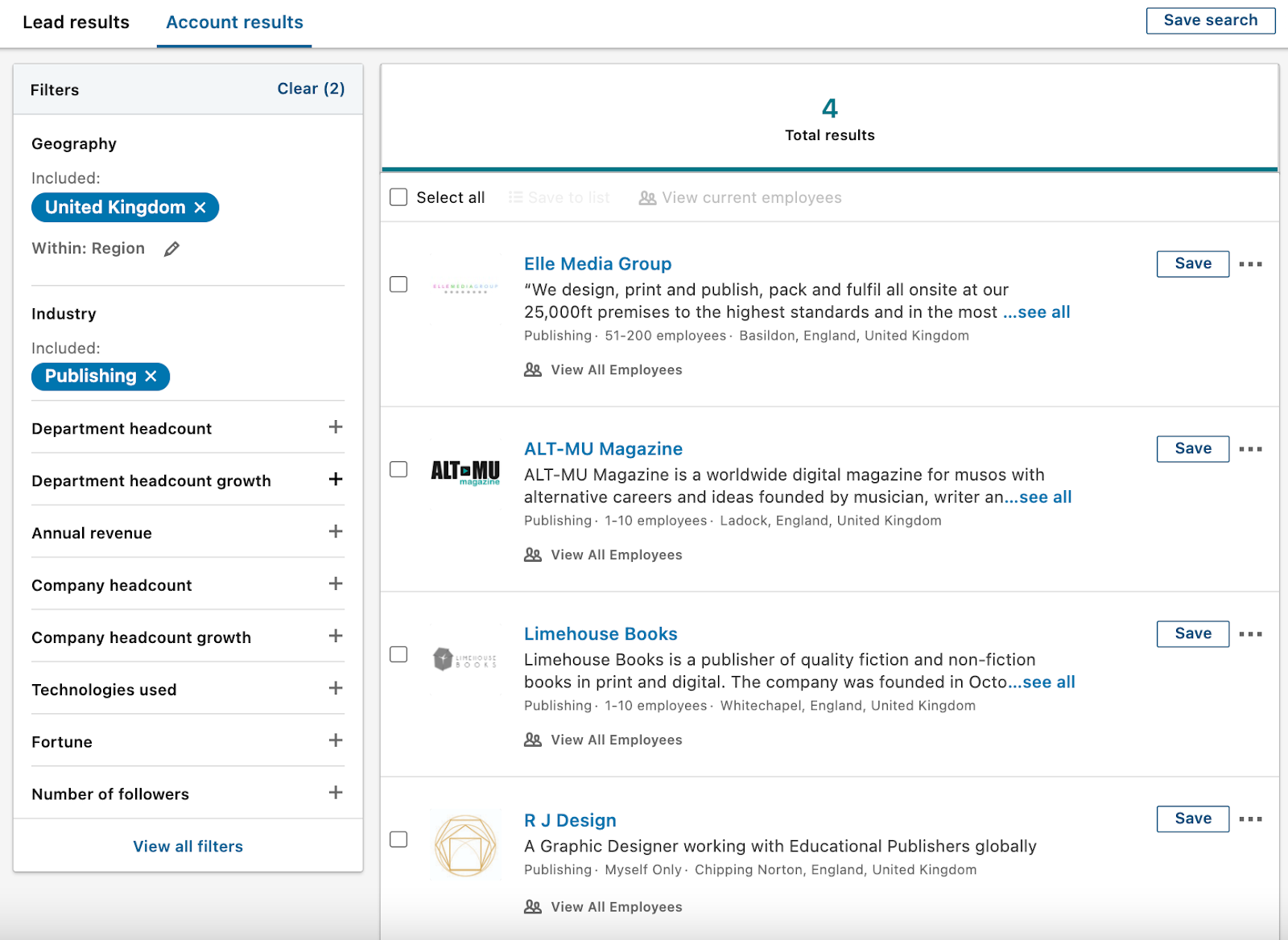Viewport: 1288px width, 940px height.
Task: Open View all filters
Action: [188, 847]
